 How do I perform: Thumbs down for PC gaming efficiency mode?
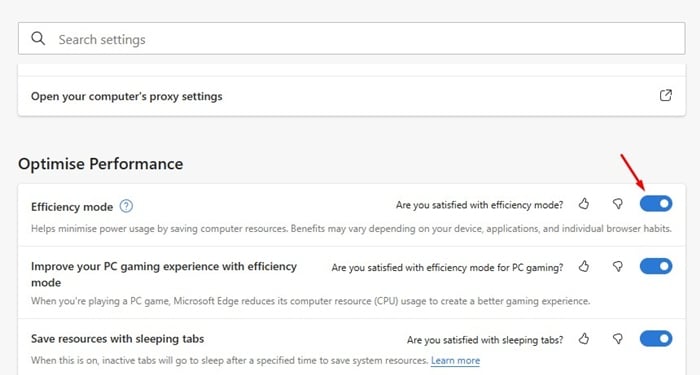(618, 267)
